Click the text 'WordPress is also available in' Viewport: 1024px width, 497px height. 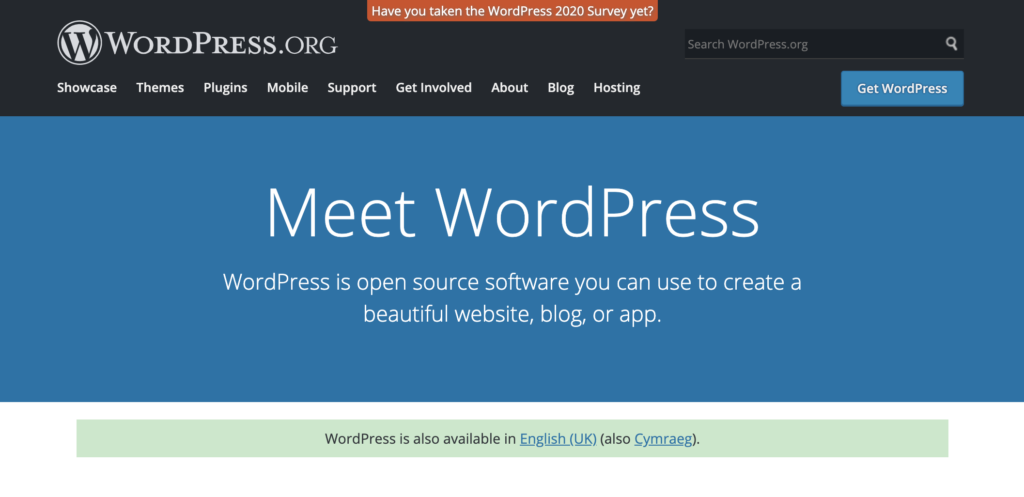coord(421,439)
